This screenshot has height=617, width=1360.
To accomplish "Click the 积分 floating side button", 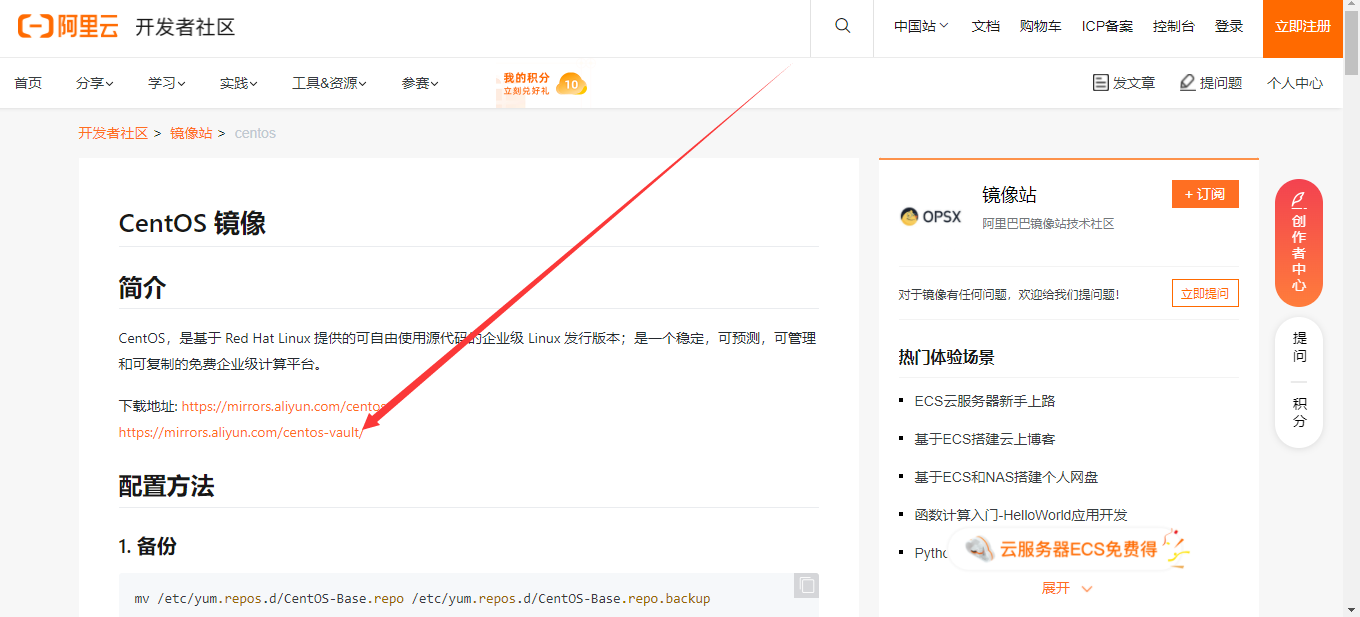I will 1299,413.
